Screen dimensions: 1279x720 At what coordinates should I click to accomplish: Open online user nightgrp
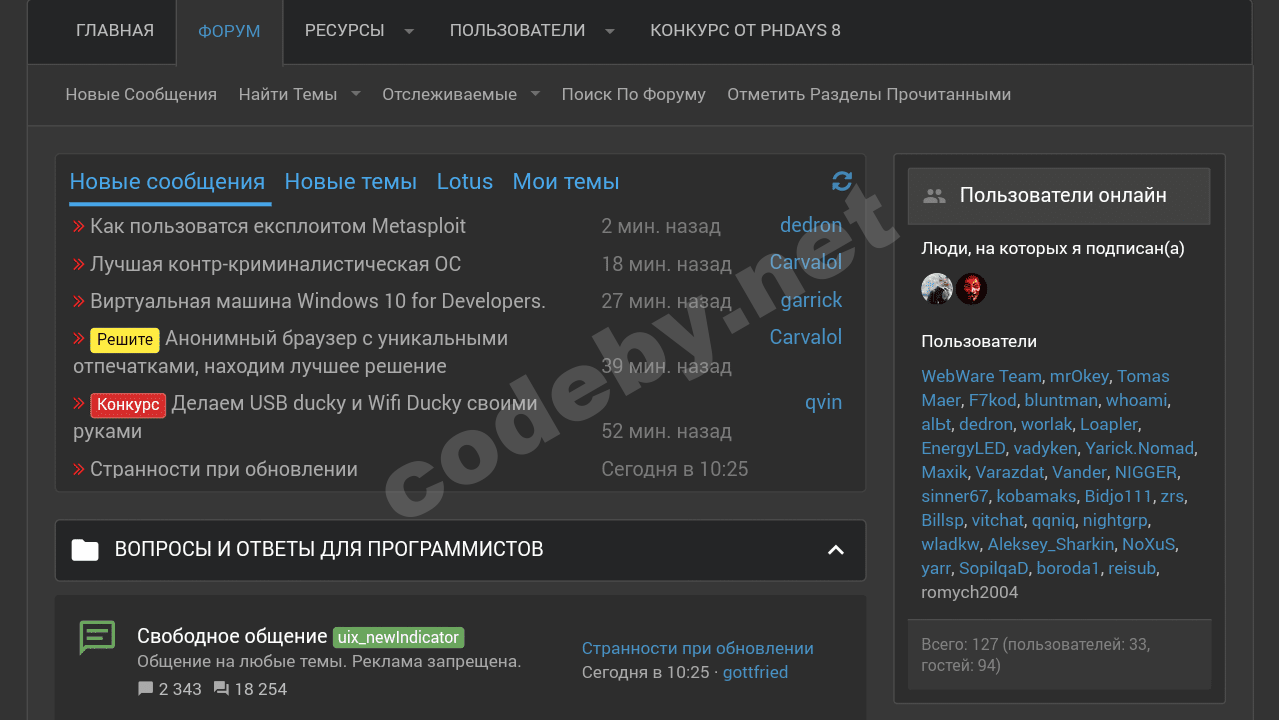tap(1116, 520)
